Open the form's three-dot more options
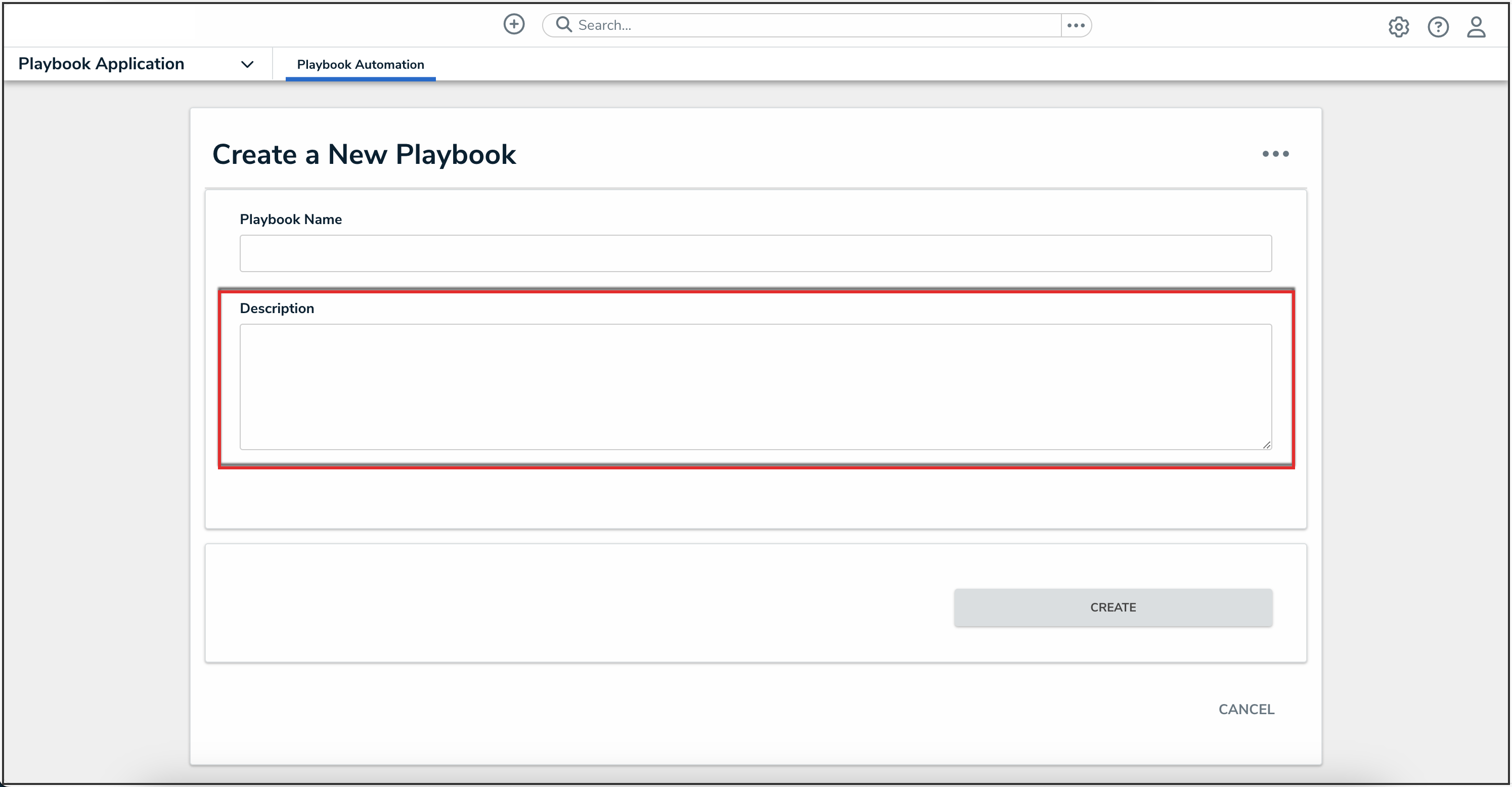The width and height of the screenshot is (1512, 787). tap(1275, 154)
